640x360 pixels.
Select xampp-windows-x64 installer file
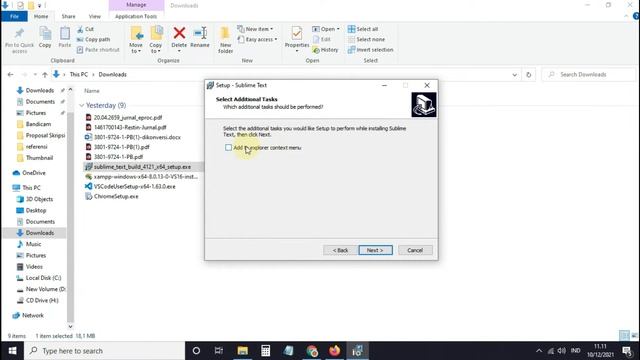click(x=145, y=176)
